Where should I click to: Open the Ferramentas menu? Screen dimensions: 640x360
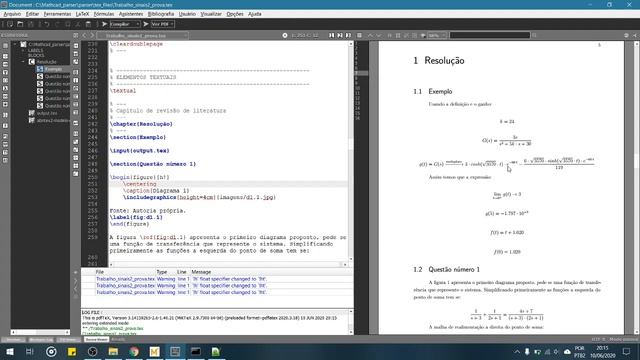[58, 14]
